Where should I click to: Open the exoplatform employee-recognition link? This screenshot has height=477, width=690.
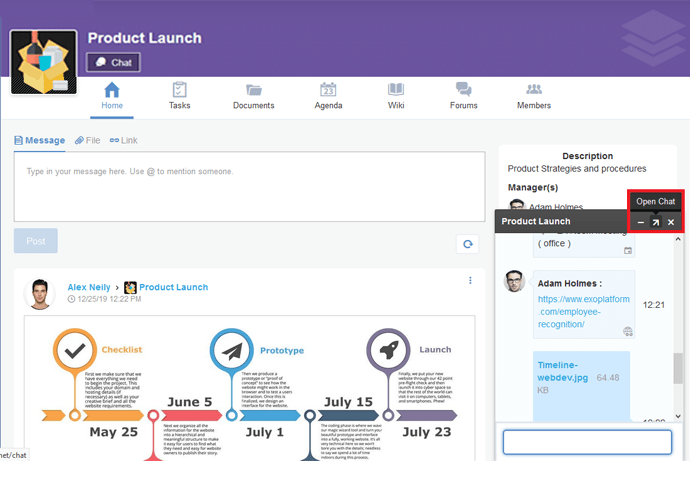click(x=584, y=311)
